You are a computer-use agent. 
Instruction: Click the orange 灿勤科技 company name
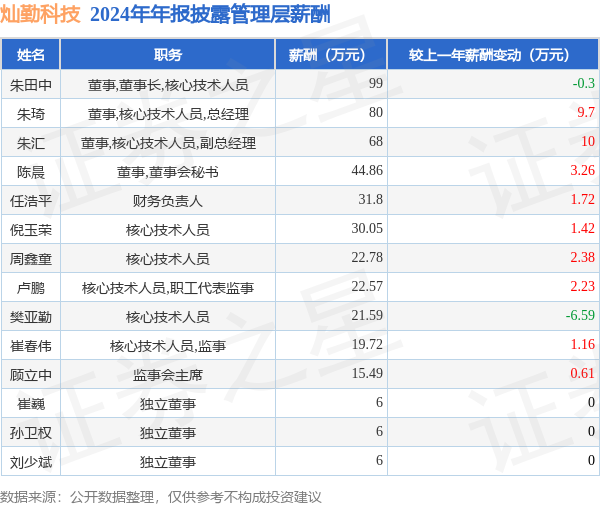[x=41, y=15]
